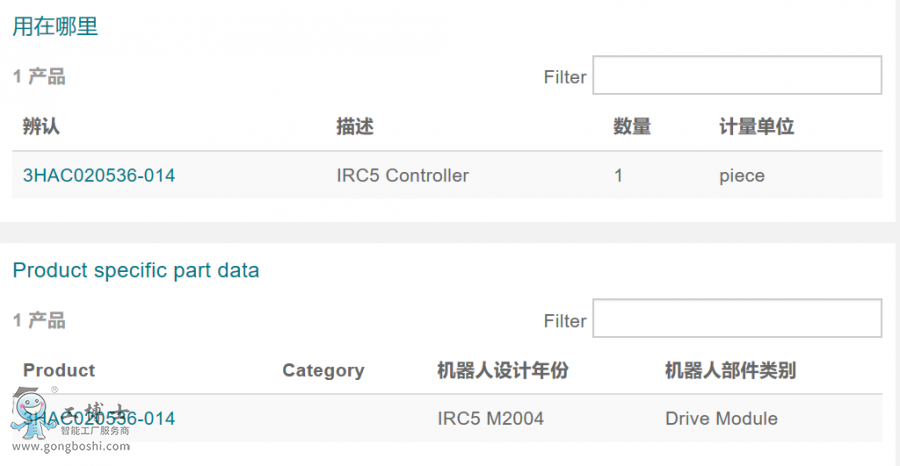900x466 pixels.
Task: Click the Filter field under 用在哪里
Action: [x=737, y=76]
